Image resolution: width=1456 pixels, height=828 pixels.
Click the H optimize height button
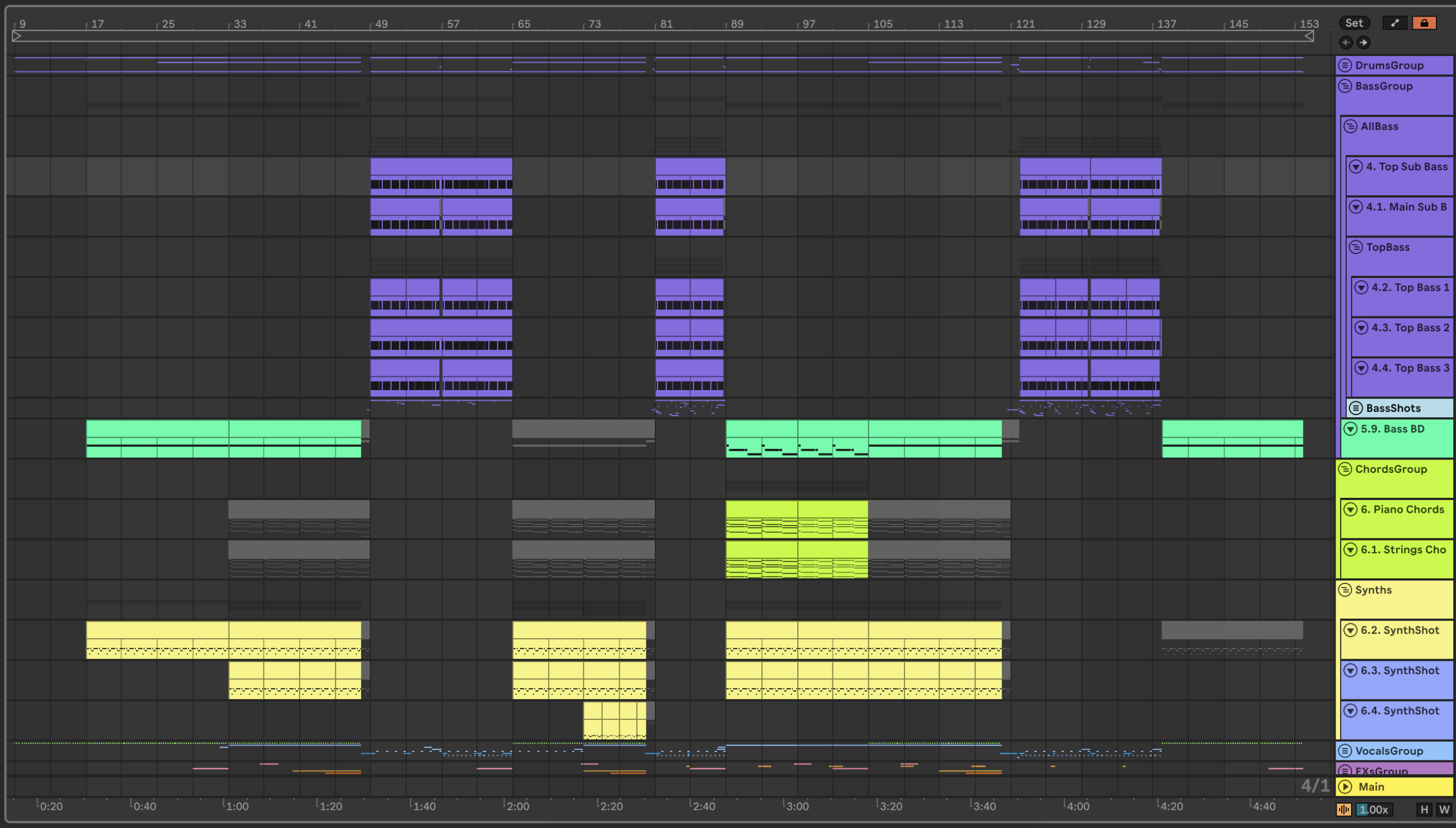click(1424, 809)
